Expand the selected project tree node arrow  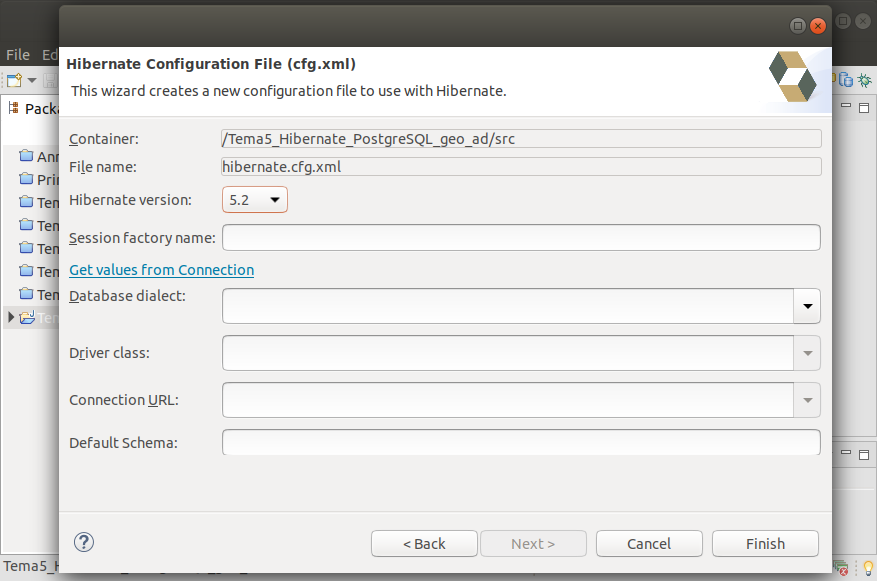tap(11, 317)
